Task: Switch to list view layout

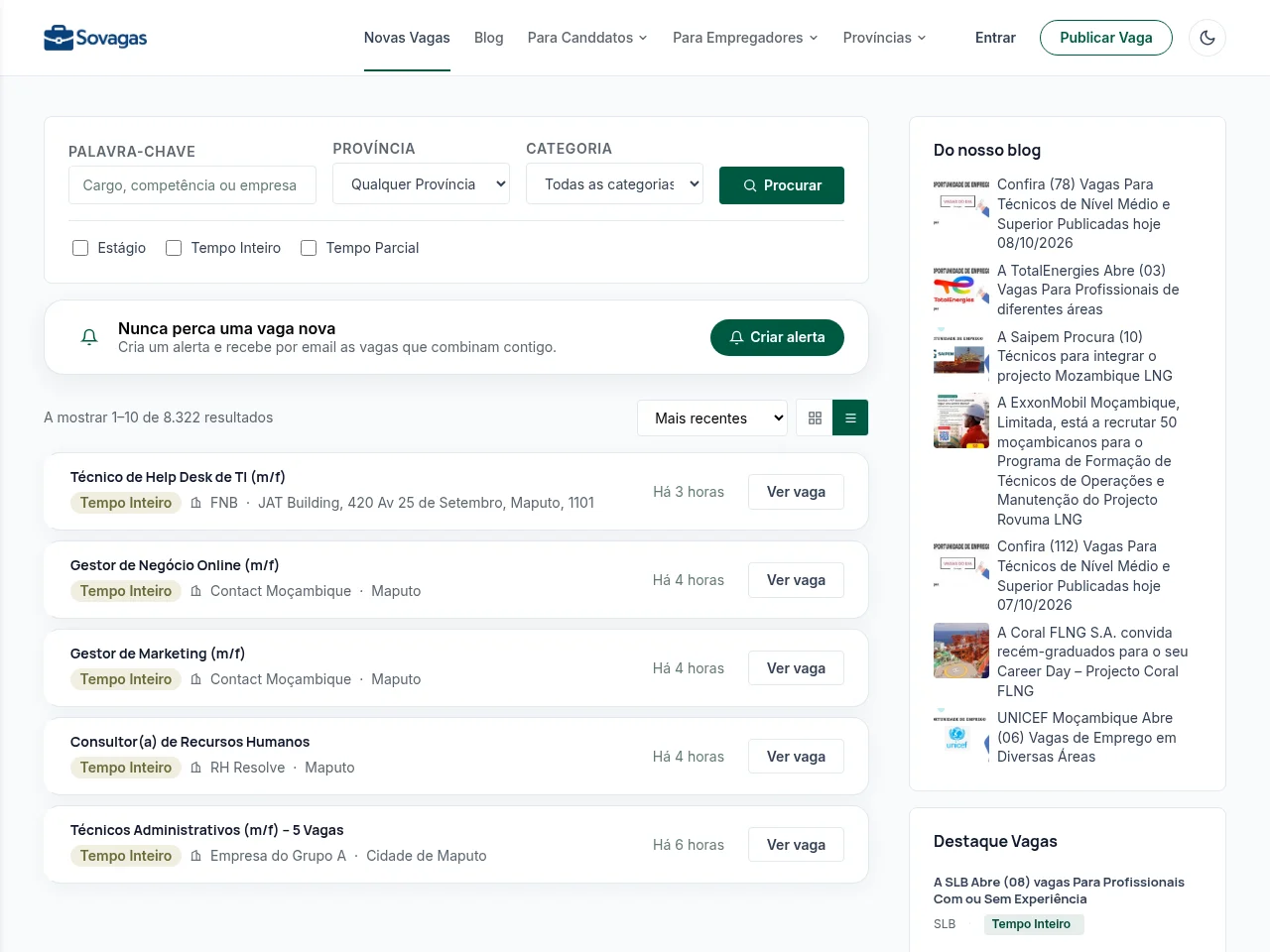Action: [x=850, y=417]
